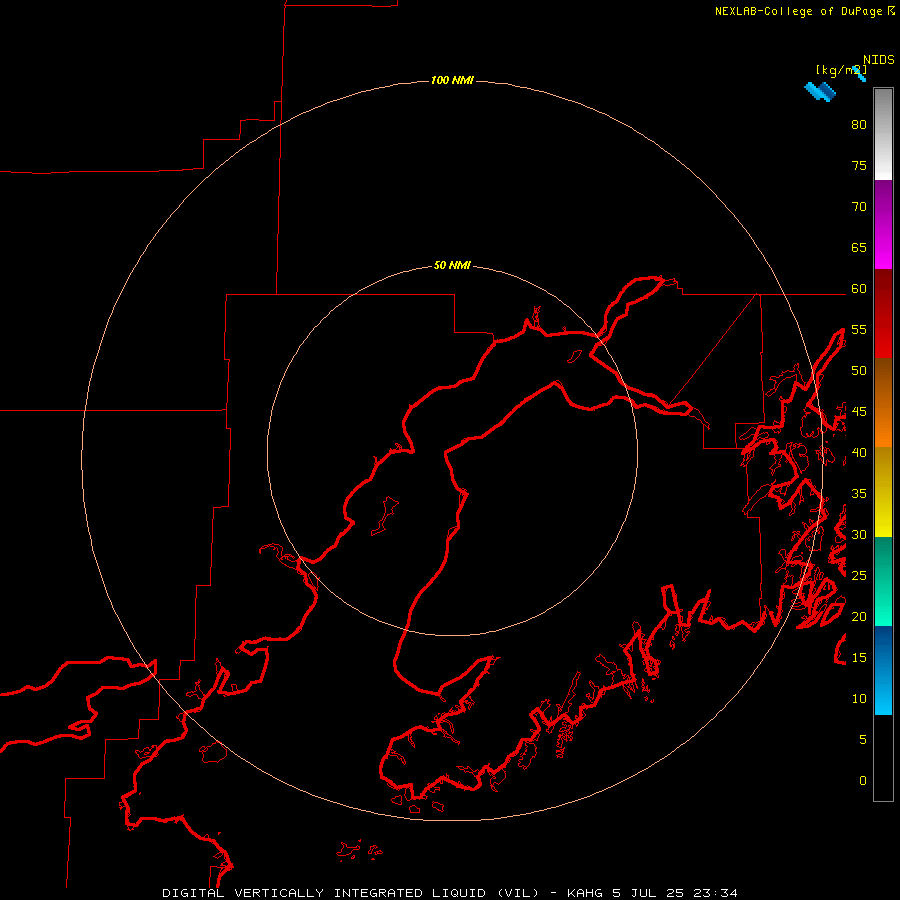Screen dimensions: 900x900
Task: Click the scale value "30"
Action: tap(859, 535)
